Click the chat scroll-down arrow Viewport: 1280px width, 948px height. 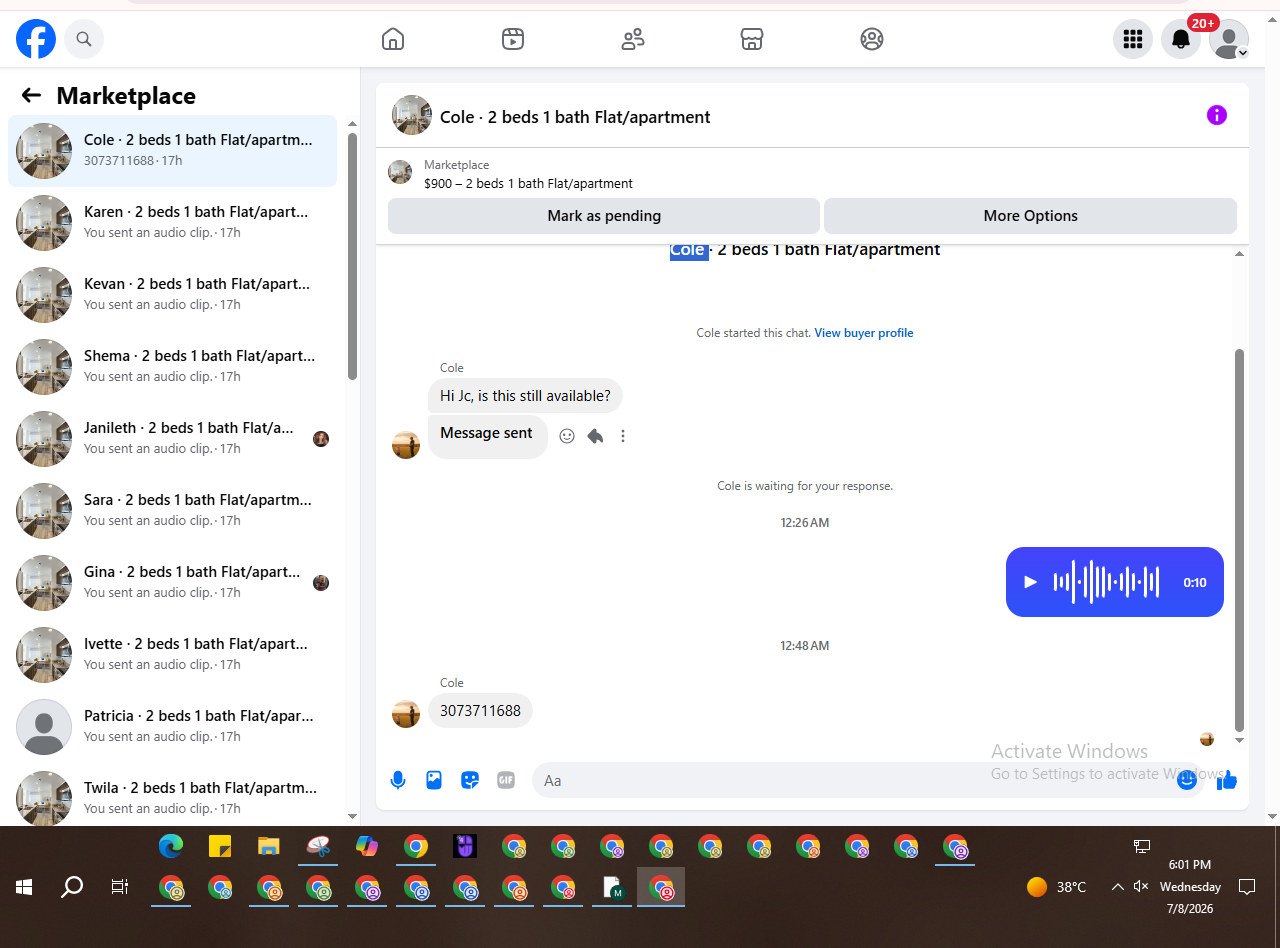pyautogui.click(x=1240, y=741)
